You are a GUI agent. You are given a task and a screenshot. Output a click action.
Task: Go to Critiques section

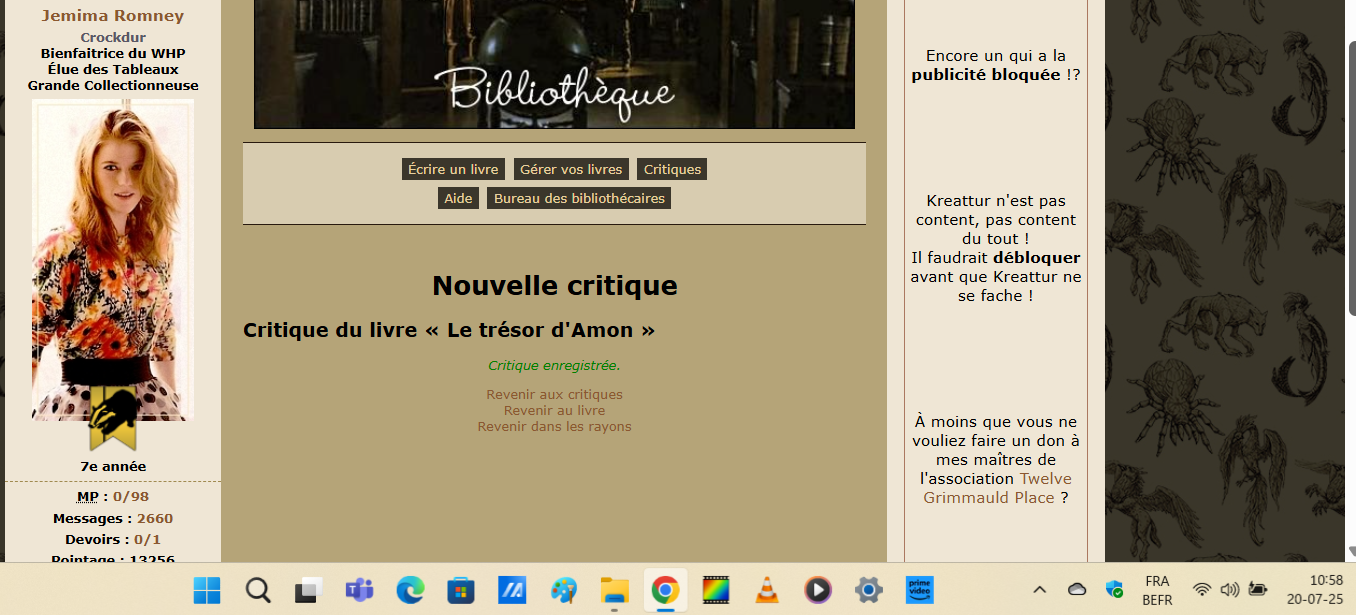point(672,169)
